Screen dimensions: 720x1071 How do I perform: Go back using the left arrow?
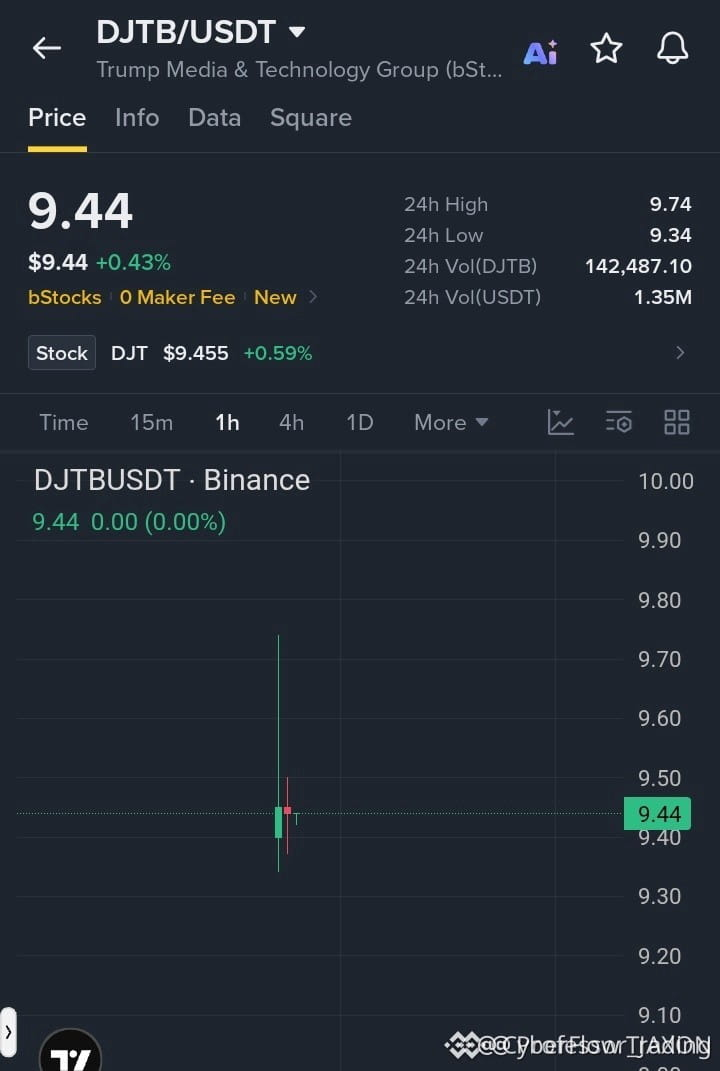(46, 48)
